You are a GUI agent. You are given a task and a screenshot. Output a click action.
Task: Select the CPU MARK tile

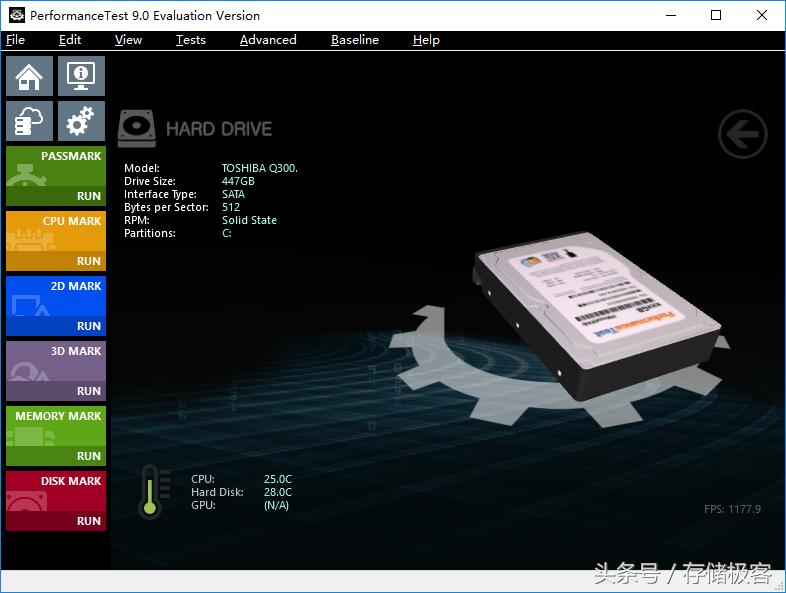tap(56, 231)
